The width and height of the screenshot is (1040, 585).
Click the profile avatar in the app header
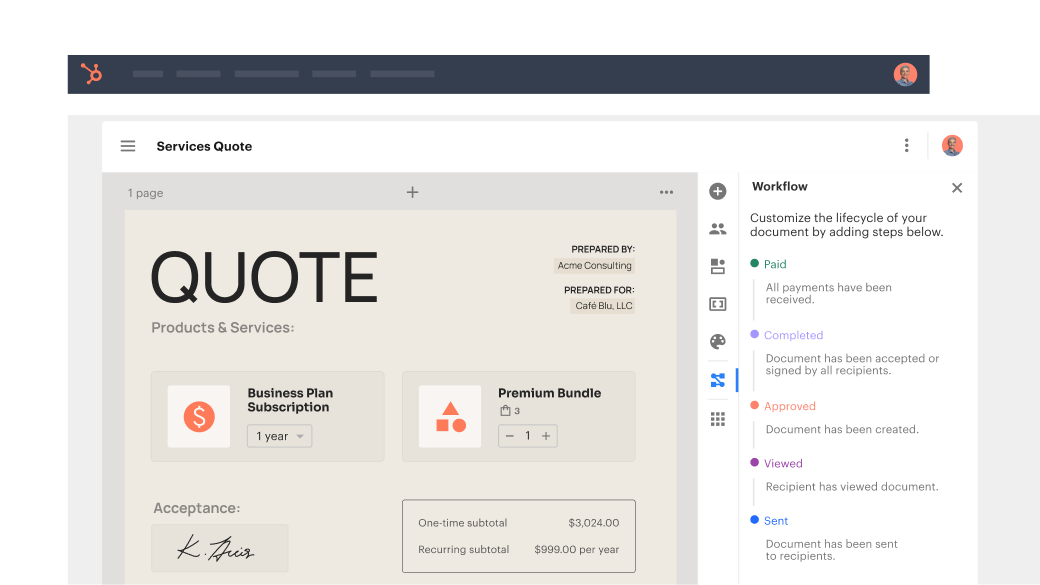click(x=905, y=73)
